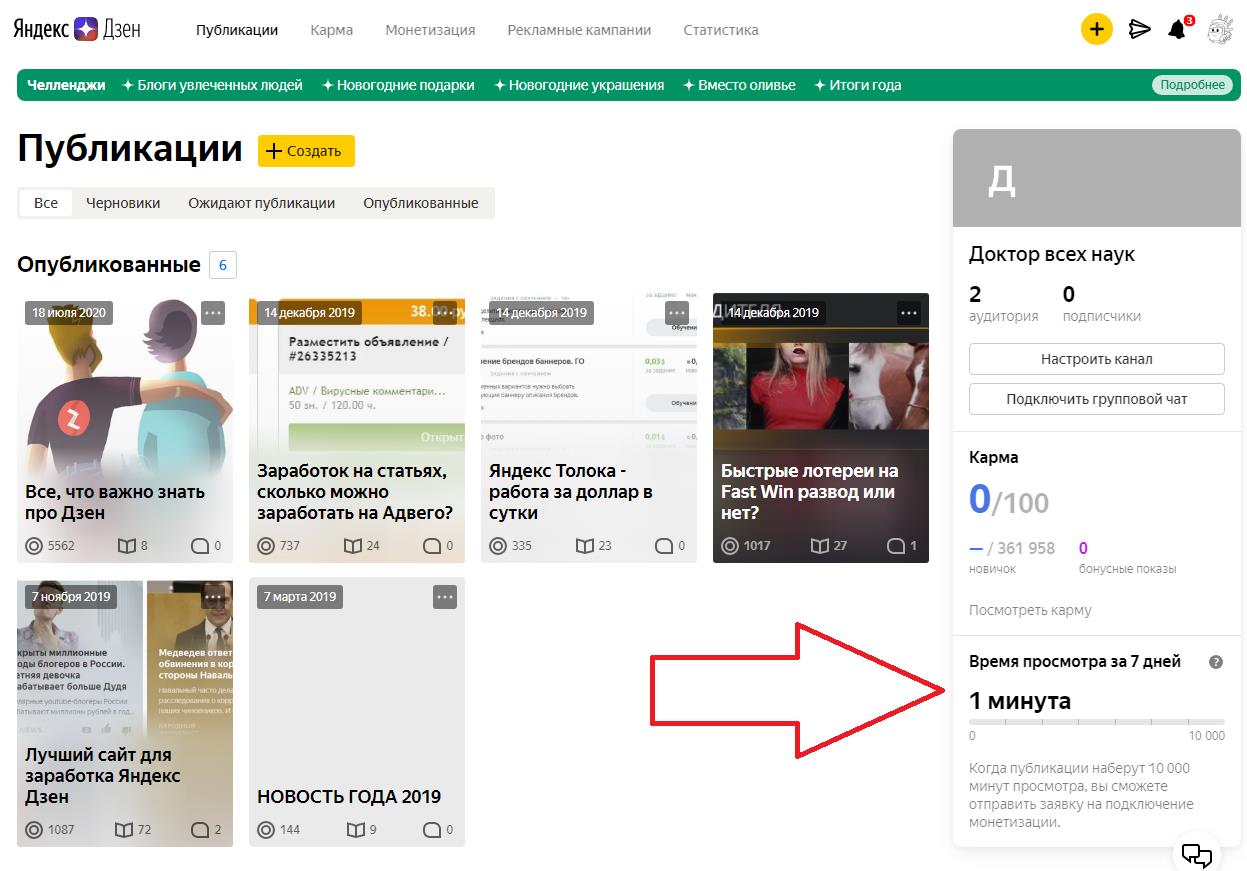The width and height of the screenshot is (1247, 871).
Task: Open the user avatar profile icon
Action: (1220, 29)
